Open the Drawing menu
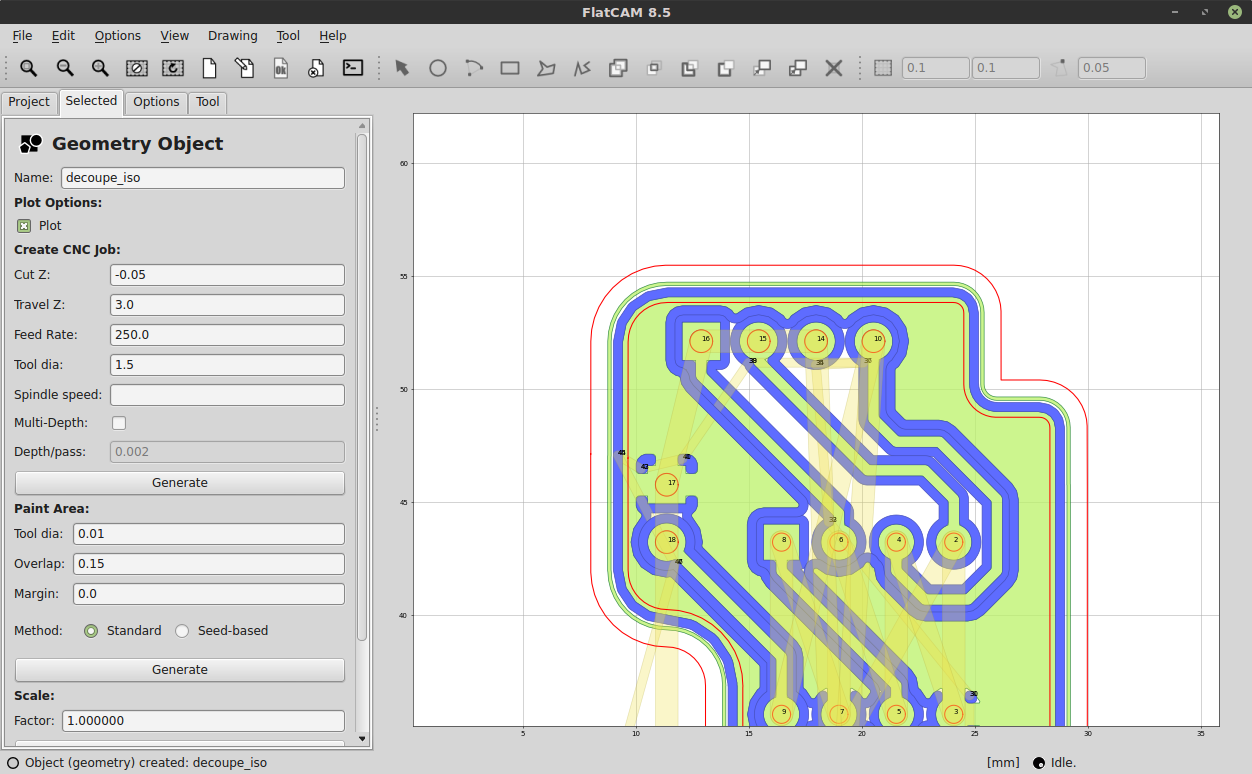 click(232, 35)
